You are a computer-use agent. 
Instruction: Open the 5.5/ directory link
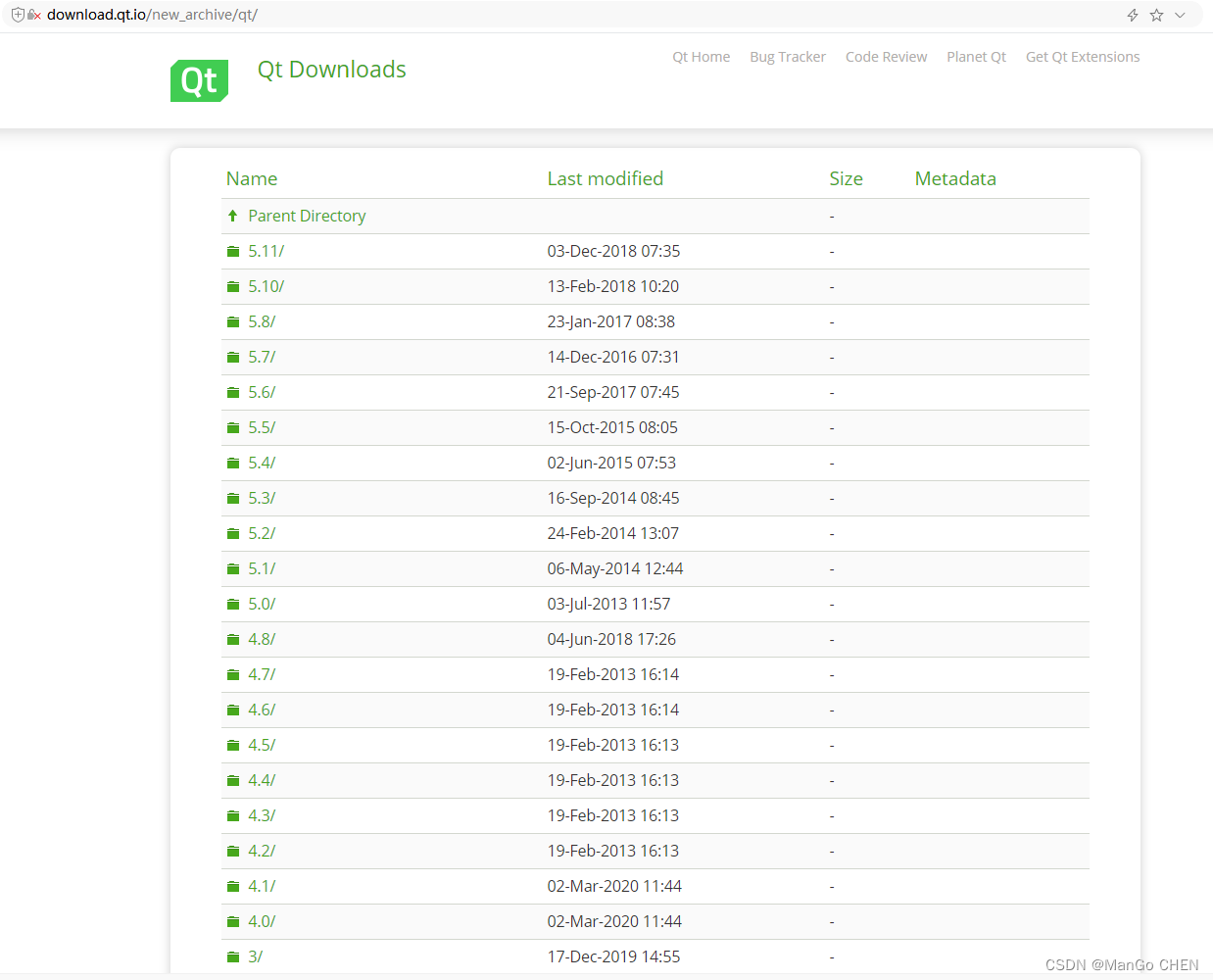(x=262, y=428)
